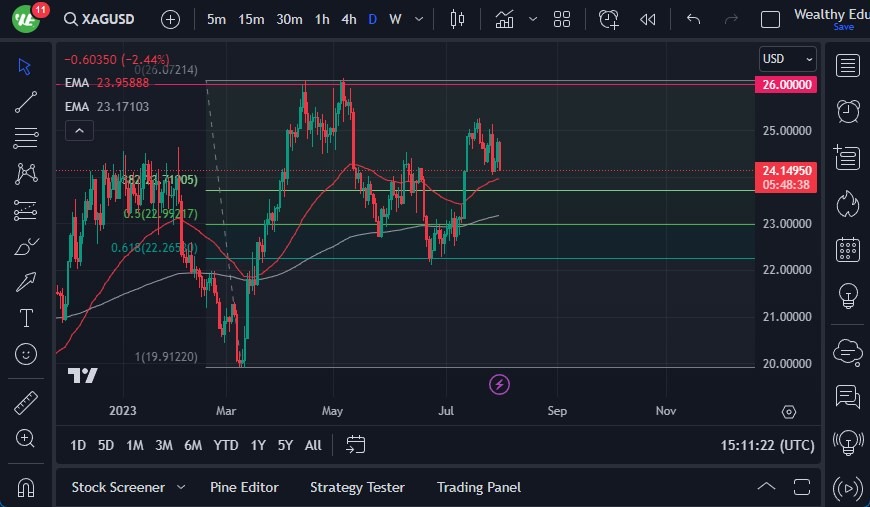Open the calendar icon in right sidebar
The width and height of the screenshot is (870, 507).
[848, 250]
